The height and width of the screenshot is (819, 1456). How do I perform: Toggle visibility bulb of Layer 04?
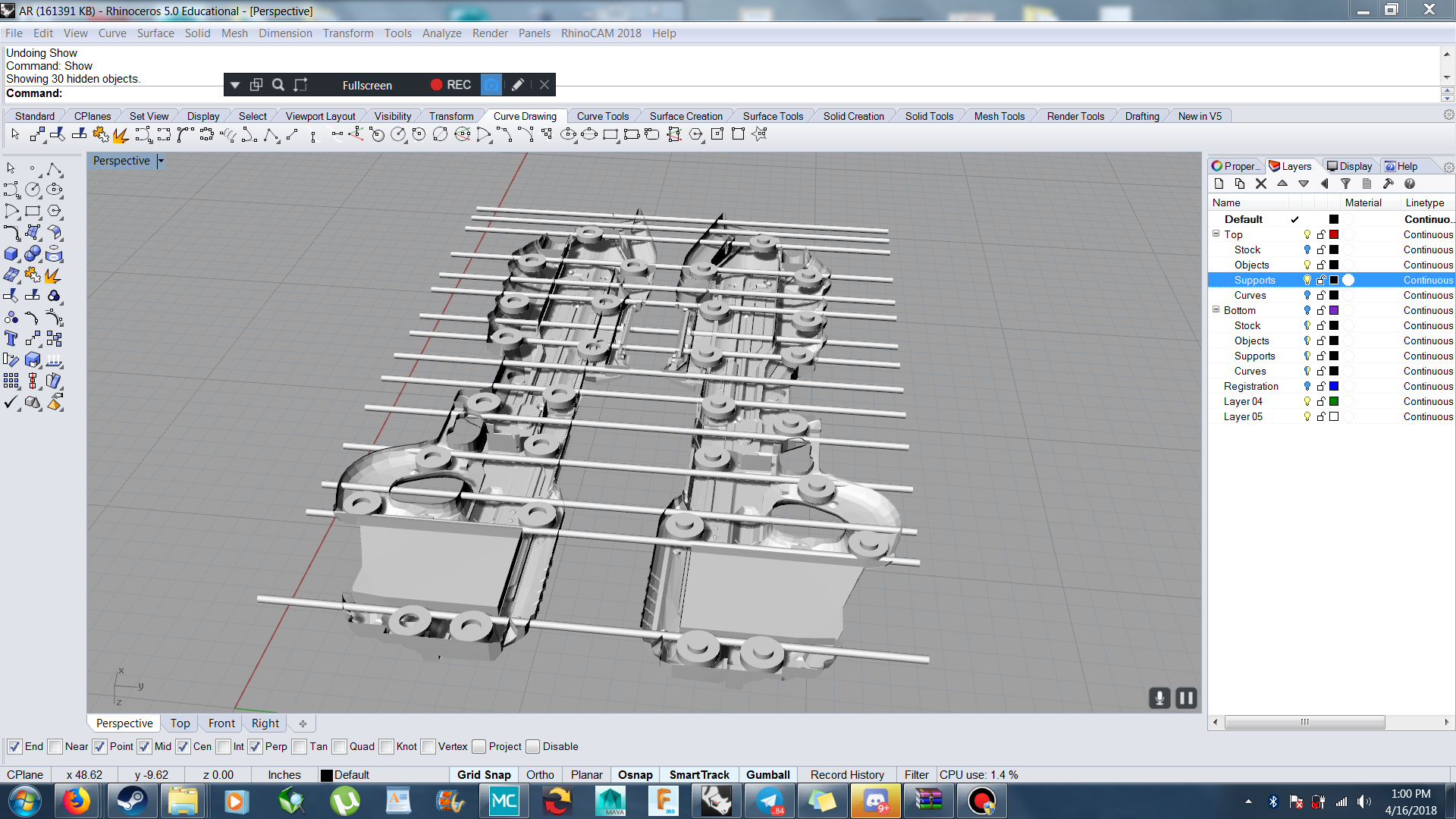tap(1307, 401)
